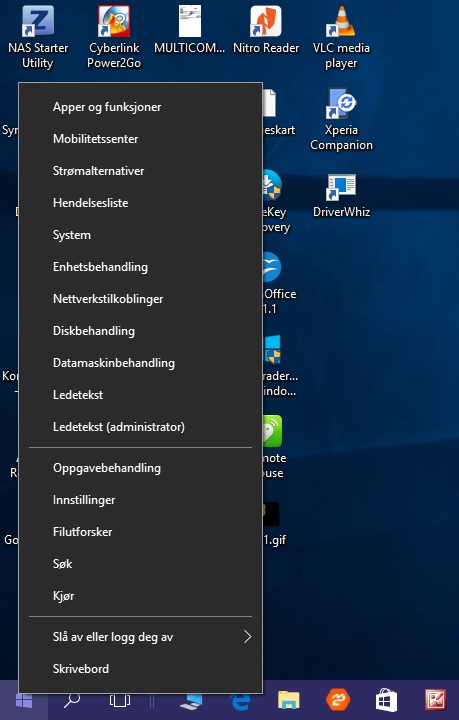Screen dimensions: 459x720
Task: Open Hendelsesliste entry
Action: point(140,203)
